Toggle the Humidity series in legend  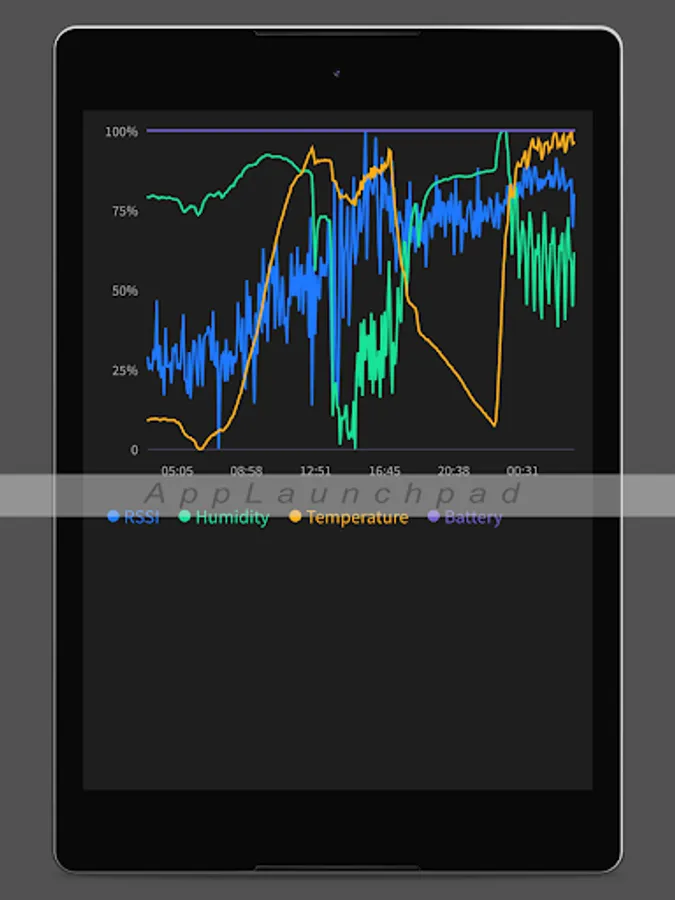click(224, 517)
